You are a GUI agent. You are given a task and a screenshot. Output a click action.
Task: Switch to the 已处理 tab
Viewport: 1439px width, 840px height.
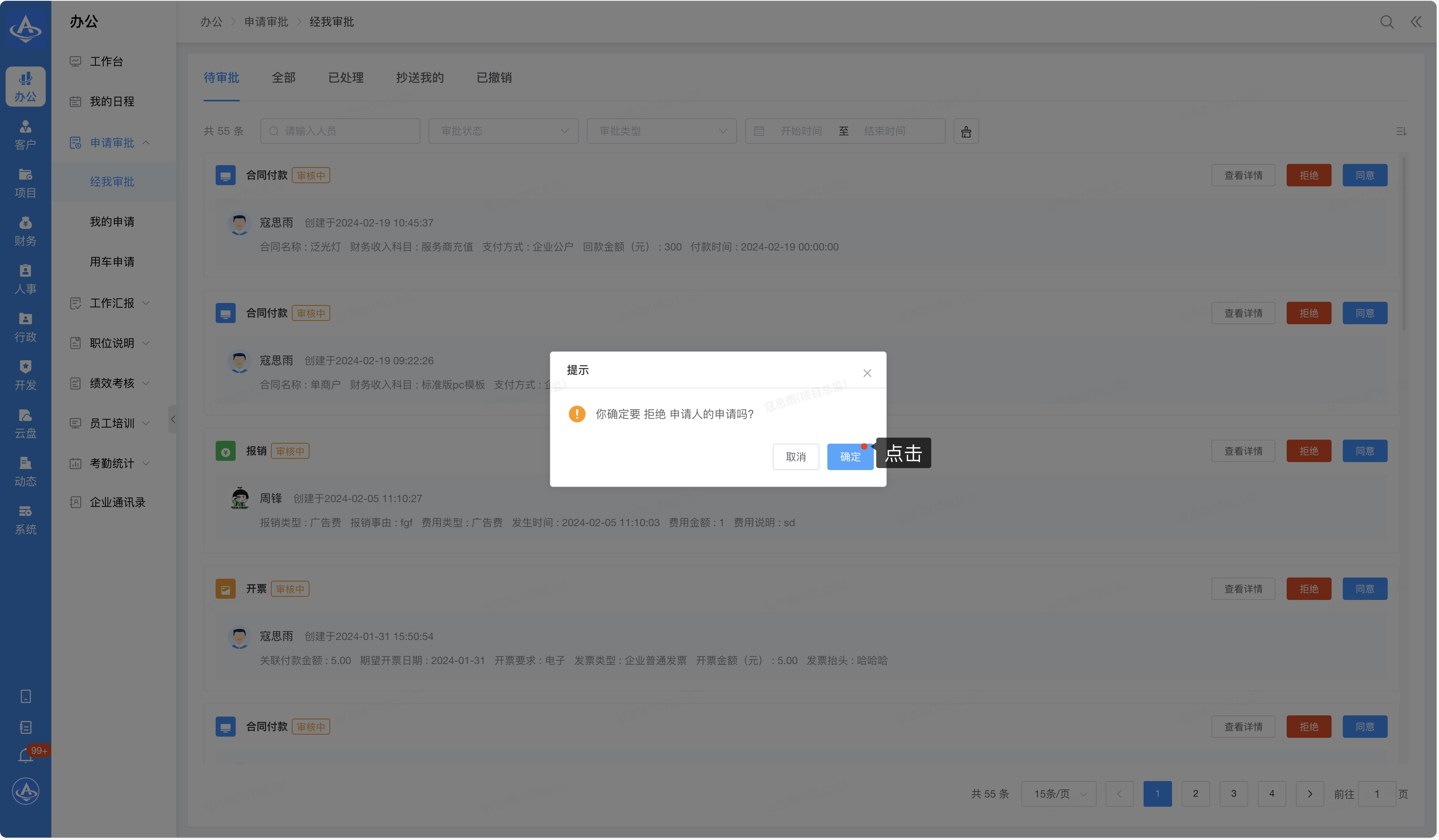346,78
